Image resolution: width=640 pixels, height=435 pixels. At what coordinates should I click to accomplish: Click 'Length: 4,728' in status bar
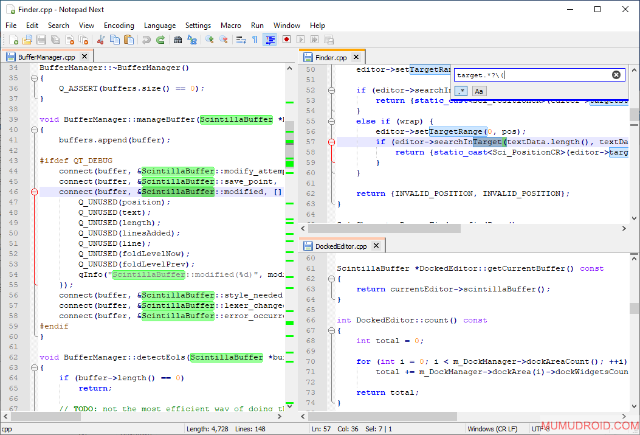point(207,429)
